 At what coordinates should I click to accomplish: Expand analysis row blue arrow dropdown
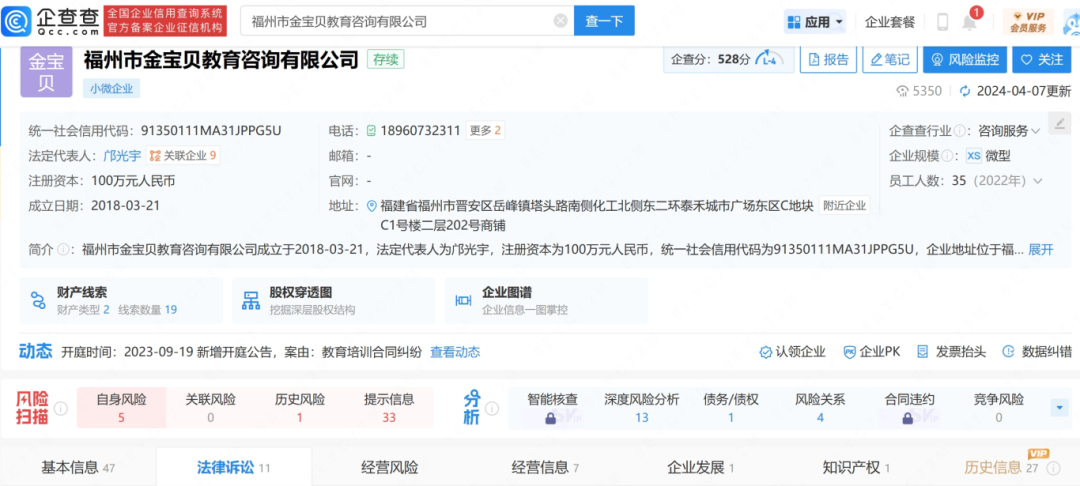click(x=1059, y=408)
